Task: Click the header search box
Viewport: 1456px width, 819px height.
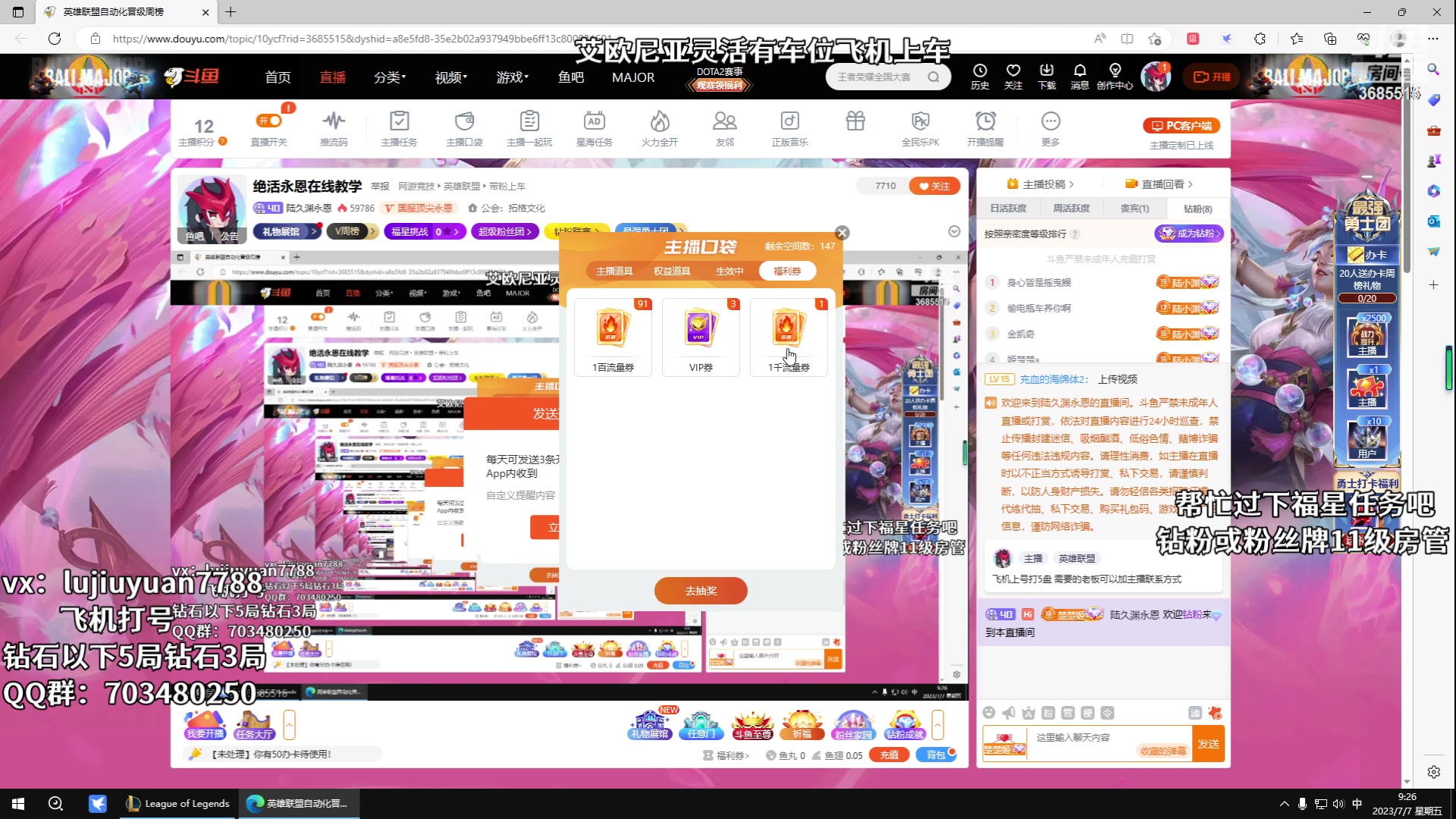Action: coord(887,77)
